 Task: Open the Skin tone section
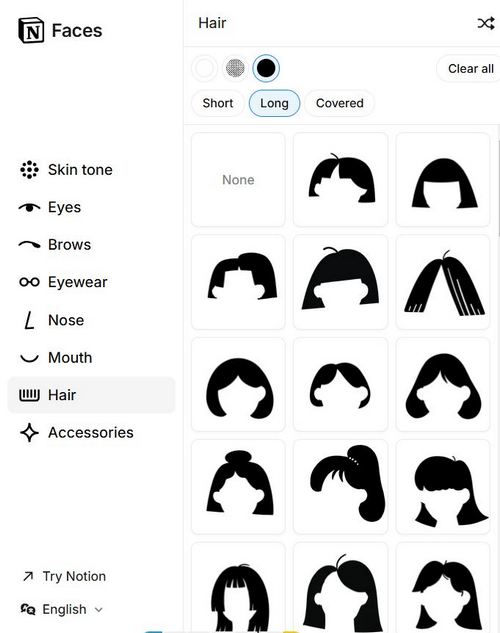[67, 170]
